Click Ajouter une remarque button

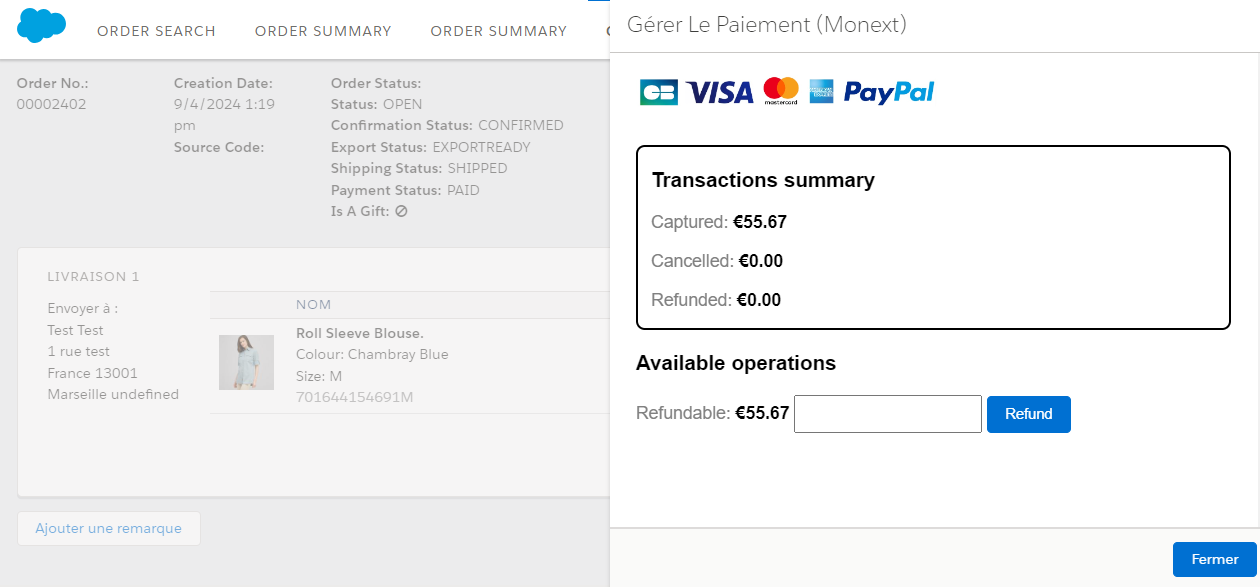(109, 528)
